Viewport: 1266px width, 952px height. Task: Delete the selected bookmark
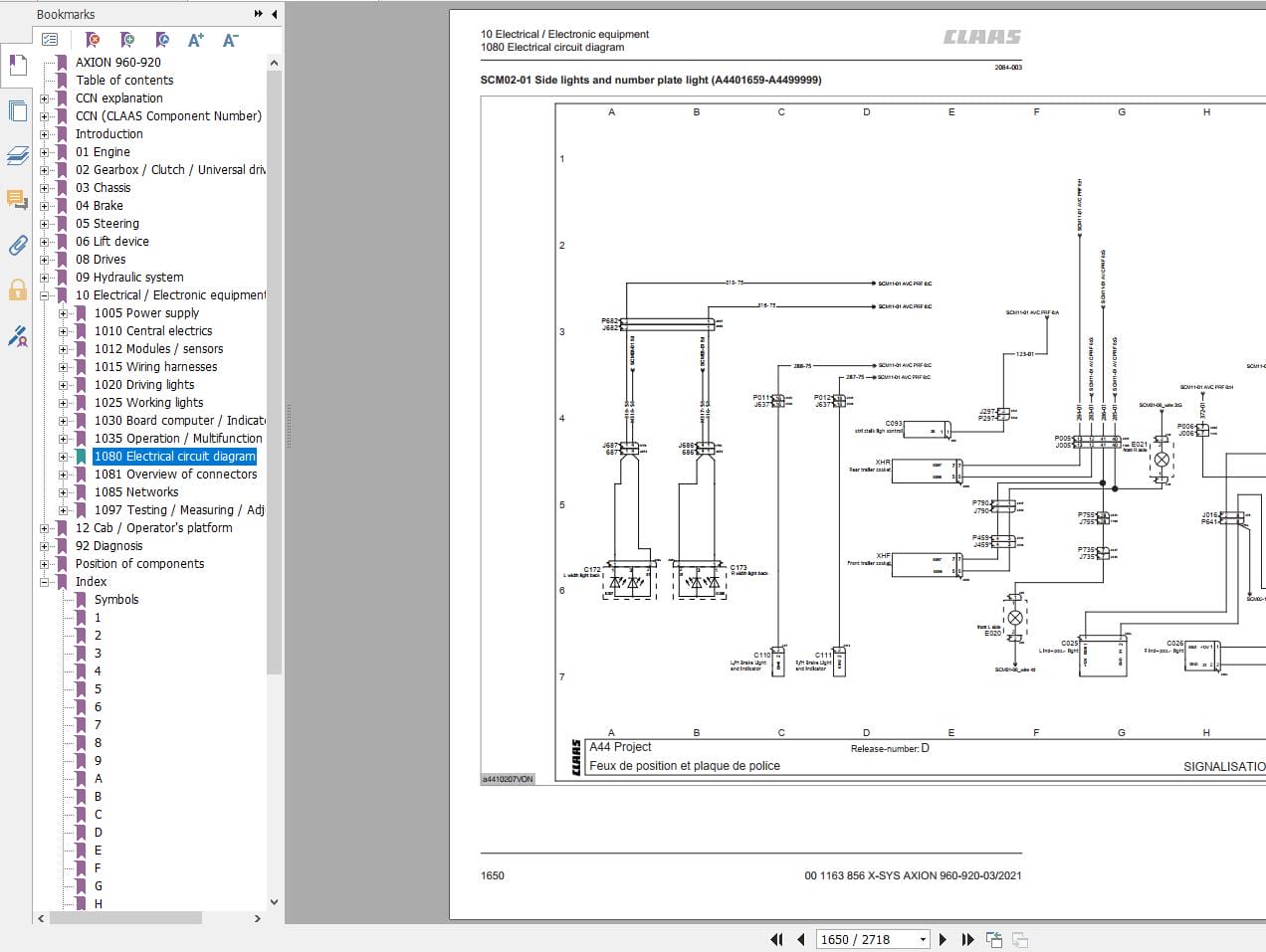[x=93, y=40]
